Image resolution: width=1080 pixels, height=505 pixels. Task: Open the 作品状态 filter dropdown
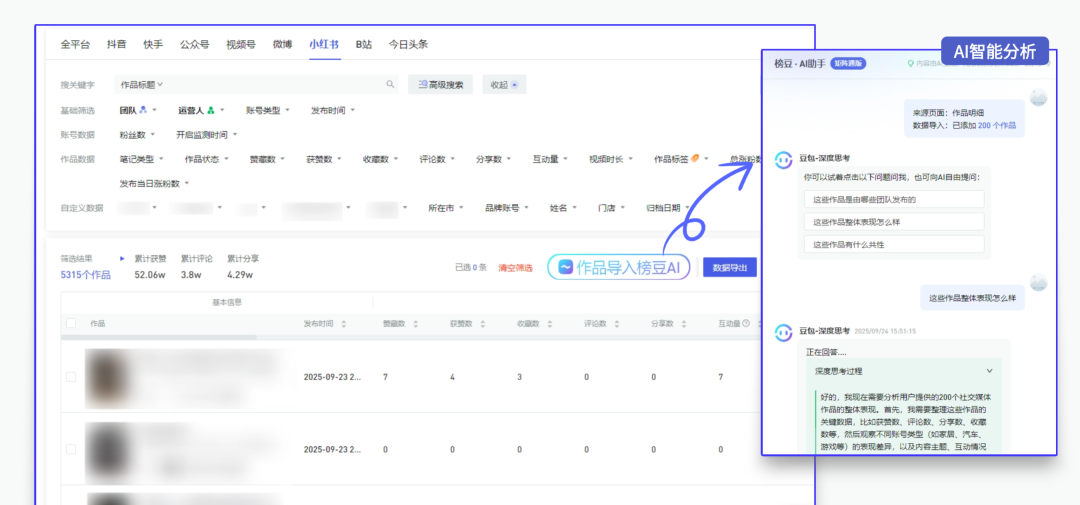[206, 158]
